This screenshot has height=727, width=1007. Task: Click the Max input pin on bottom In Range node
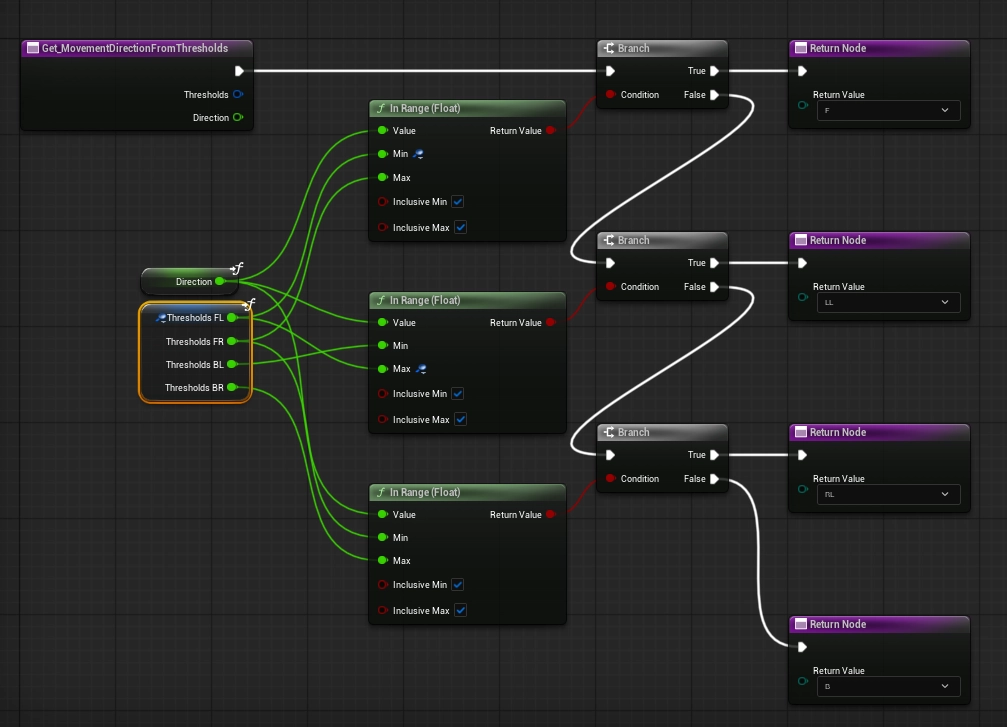point(383,561)
